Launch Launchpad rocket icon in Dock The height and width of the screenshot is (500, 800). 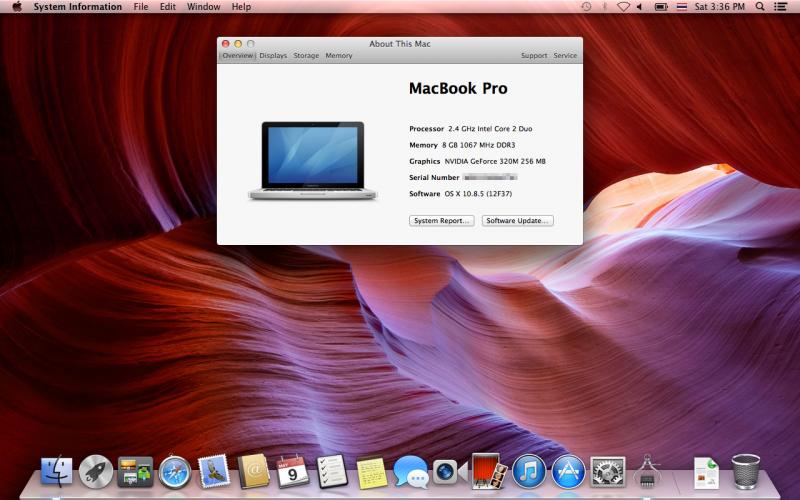95,472
